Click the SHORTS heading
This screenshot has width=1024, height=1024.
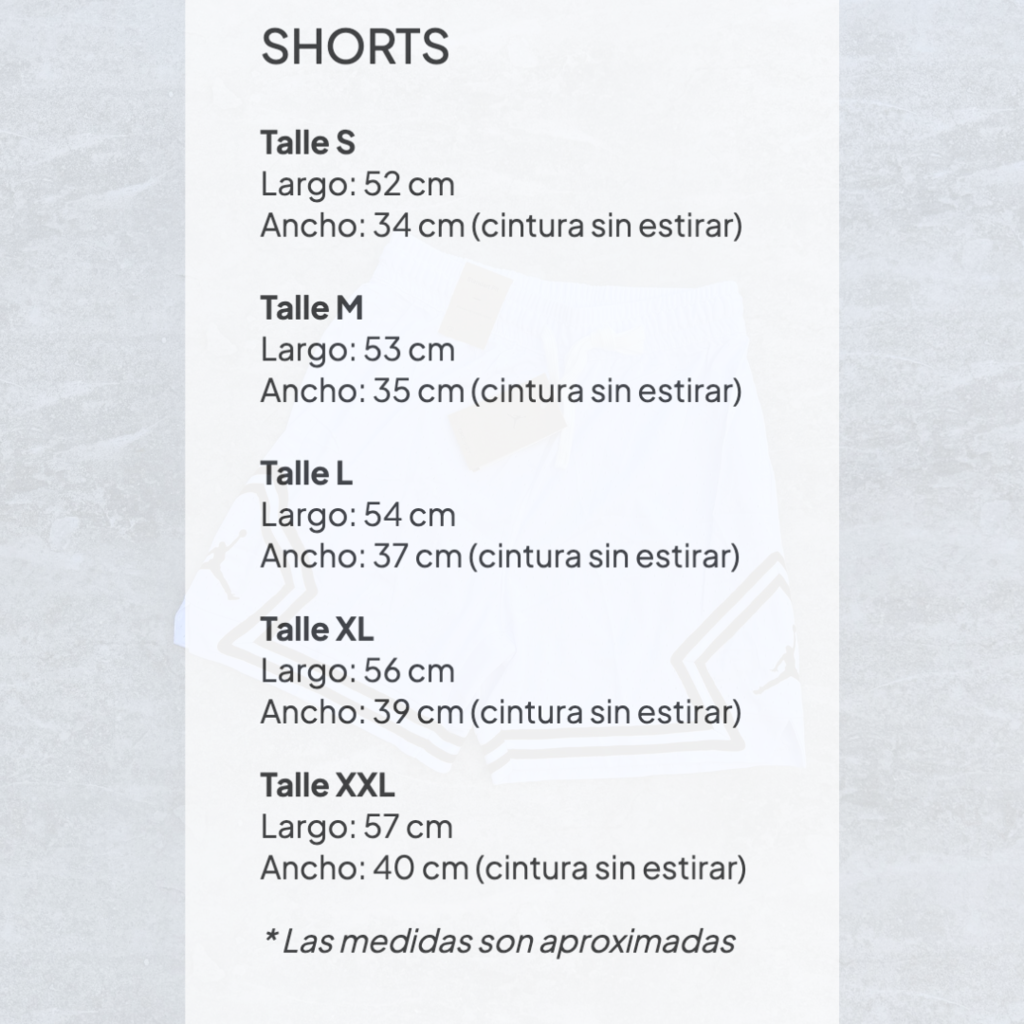[x=355, y=47]
